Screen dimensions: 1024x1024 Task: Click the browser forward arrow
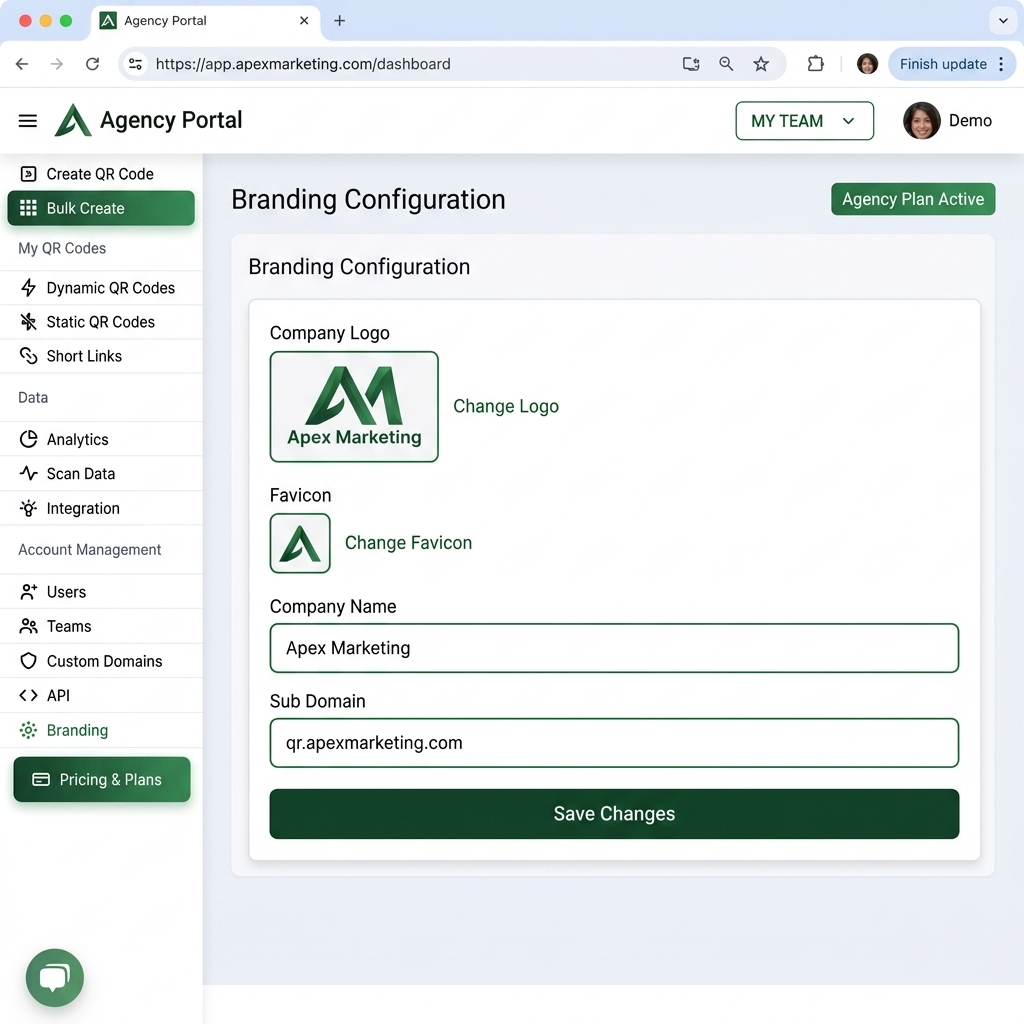[x=57, y=64]
